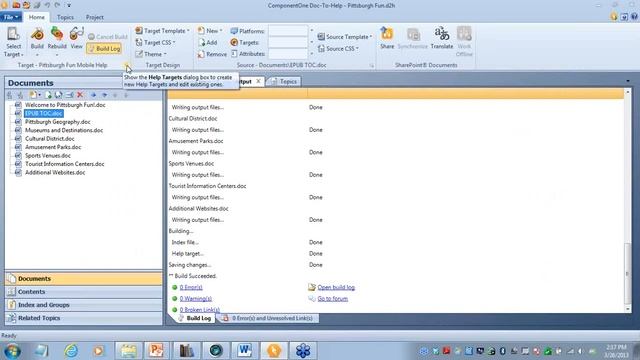
Task: Click the Add document button
Action: (208, 42)
